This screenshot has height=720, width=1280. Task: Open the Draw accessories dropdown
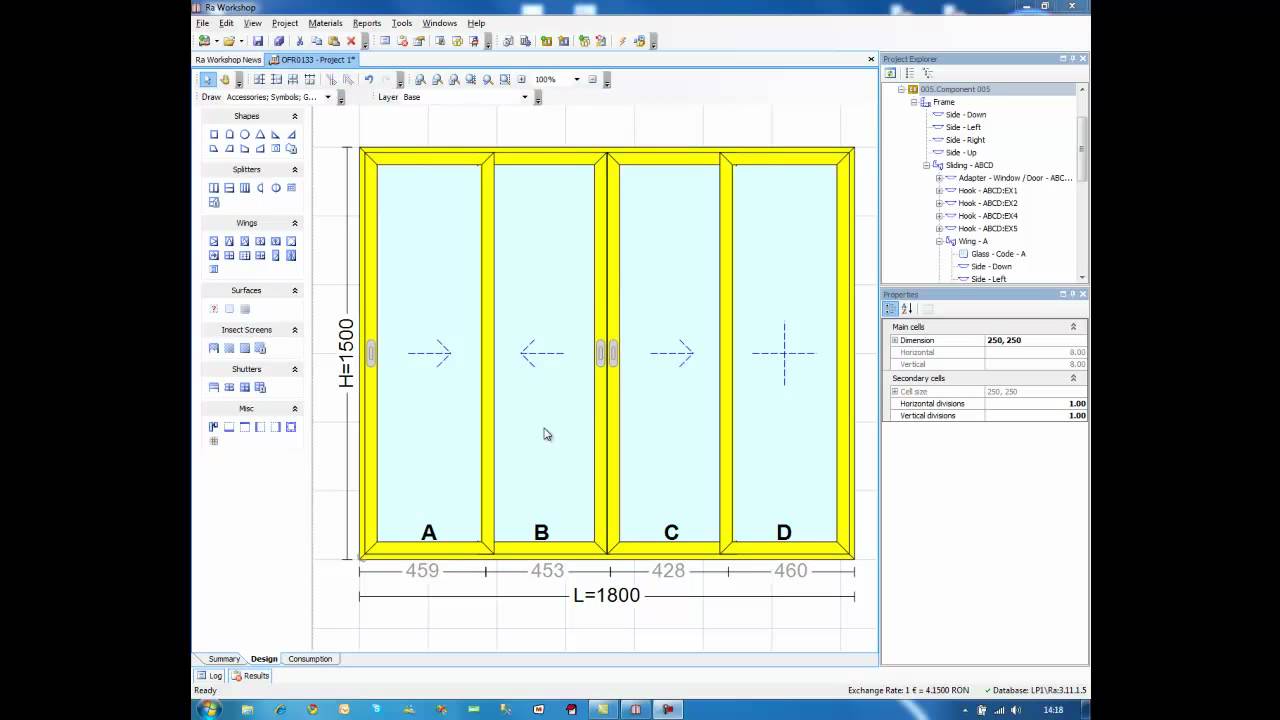[x=326, y=97]
